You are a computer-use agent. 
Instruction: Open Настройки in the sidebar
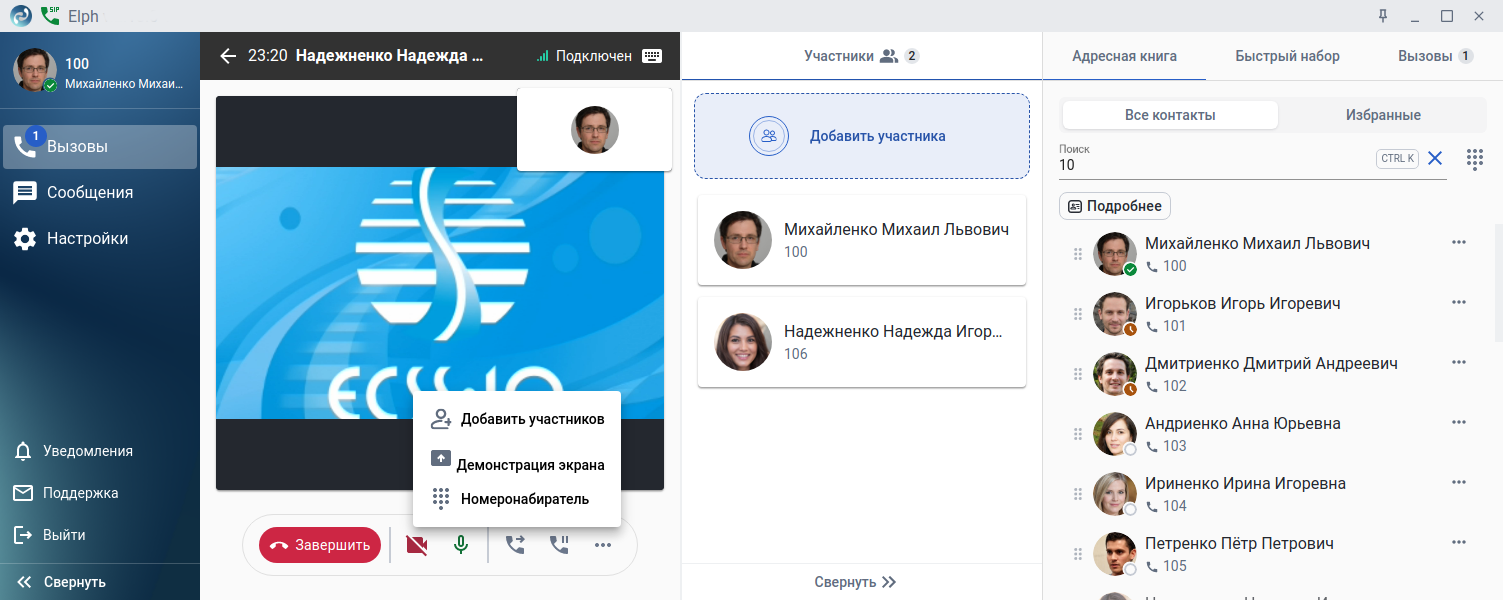coord(100,238)
